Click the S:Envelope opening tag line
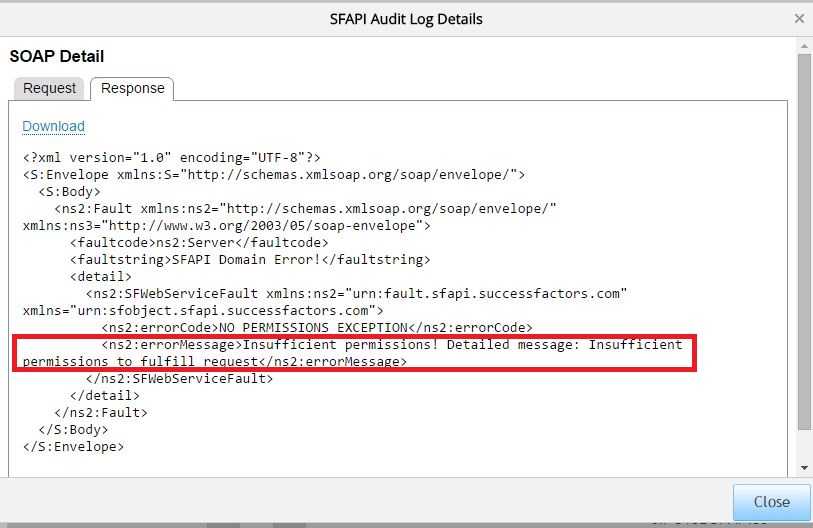The width and height of the screenshot is (813, 528). click(x=274, y=174)
